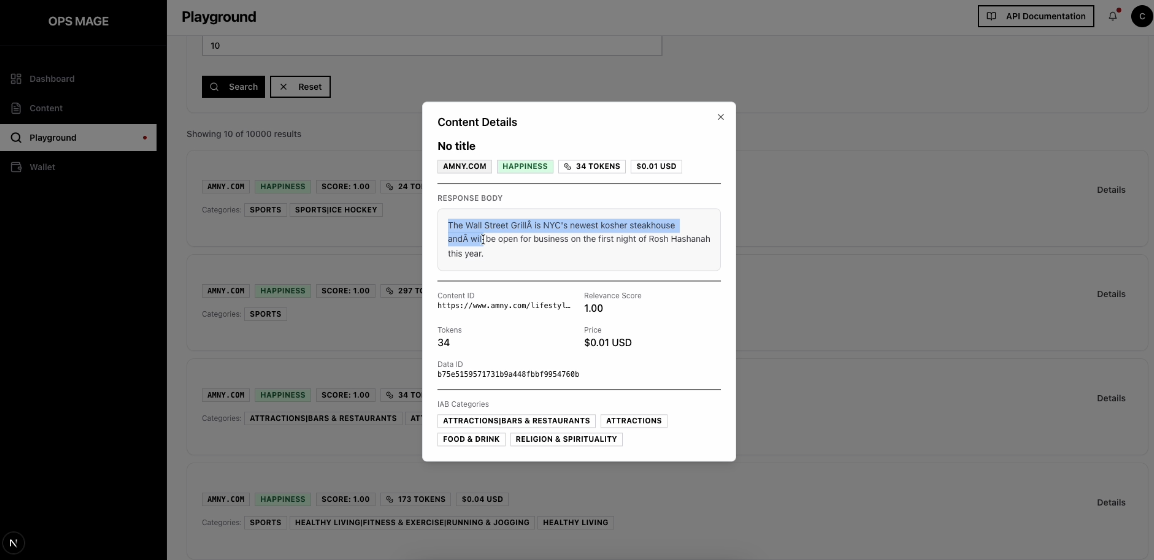
Task: Click the AMNY.COM tag in the dialog
Action: (x=464, y=166)
